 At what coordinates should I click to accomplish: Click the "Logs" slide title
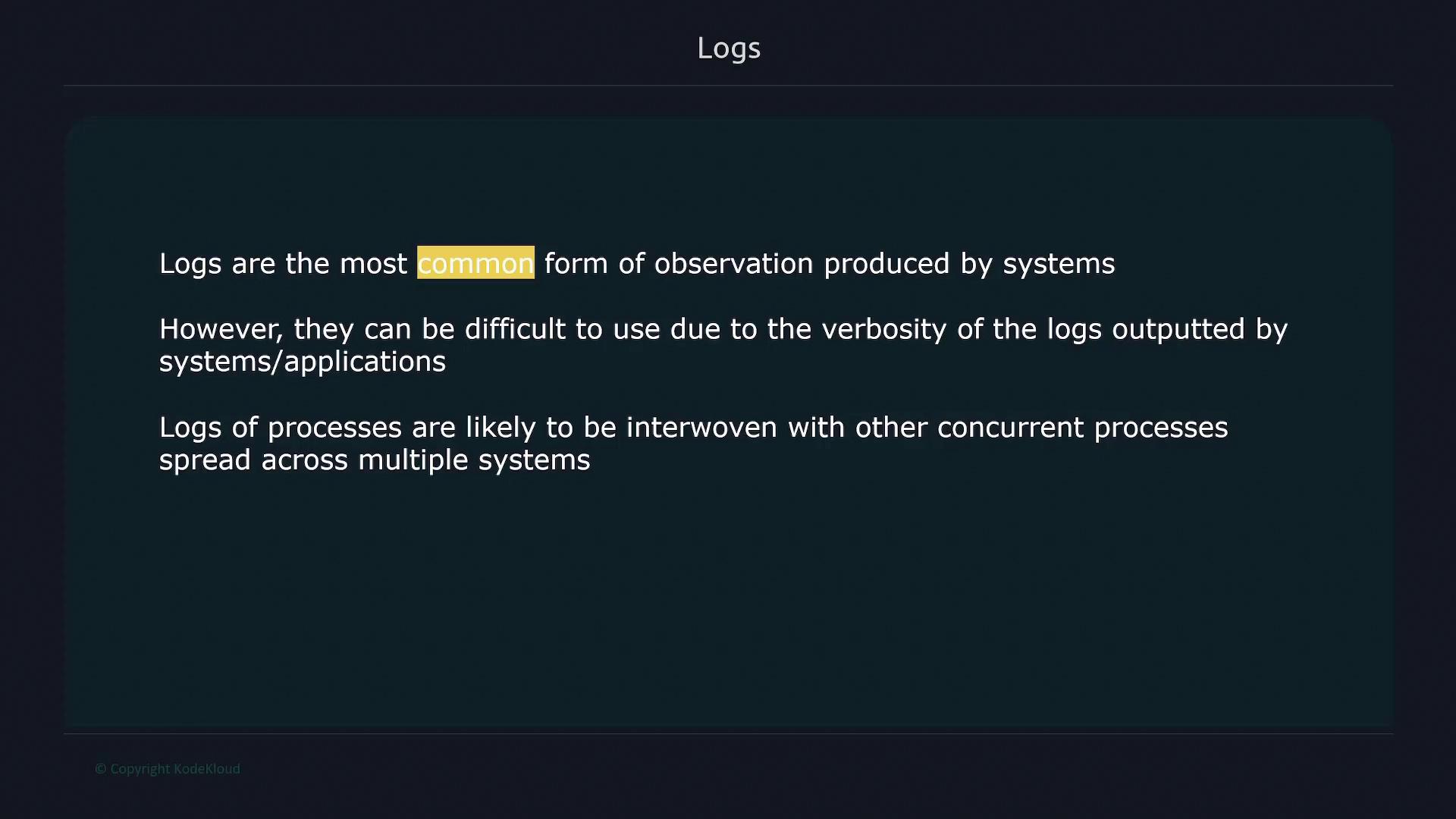(x=728, y=49)
